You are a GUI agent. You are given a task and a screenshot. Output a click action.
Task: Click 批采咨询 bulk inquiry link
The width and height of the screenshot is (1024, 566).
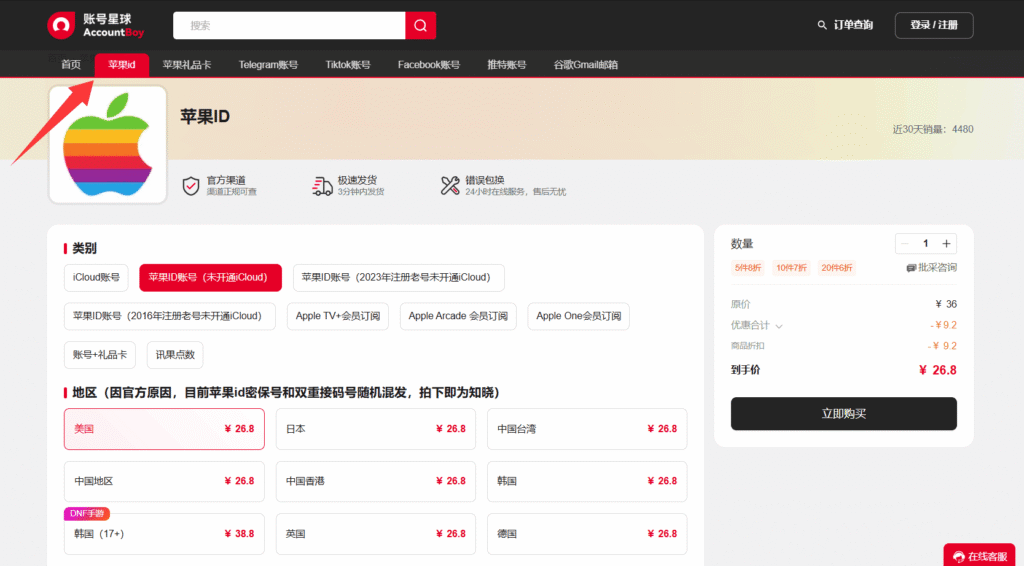tap(932, 268)
